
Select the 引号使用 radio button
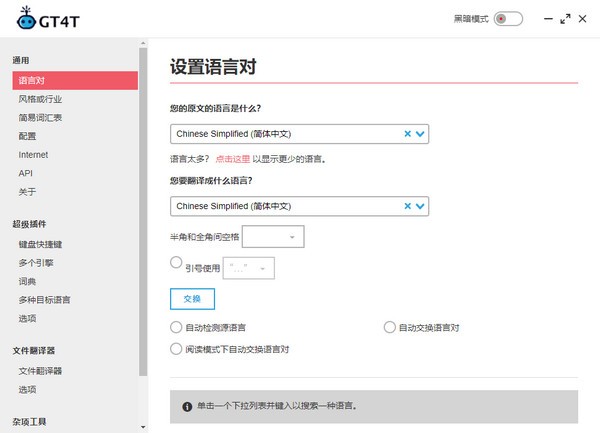coord(177,262)
